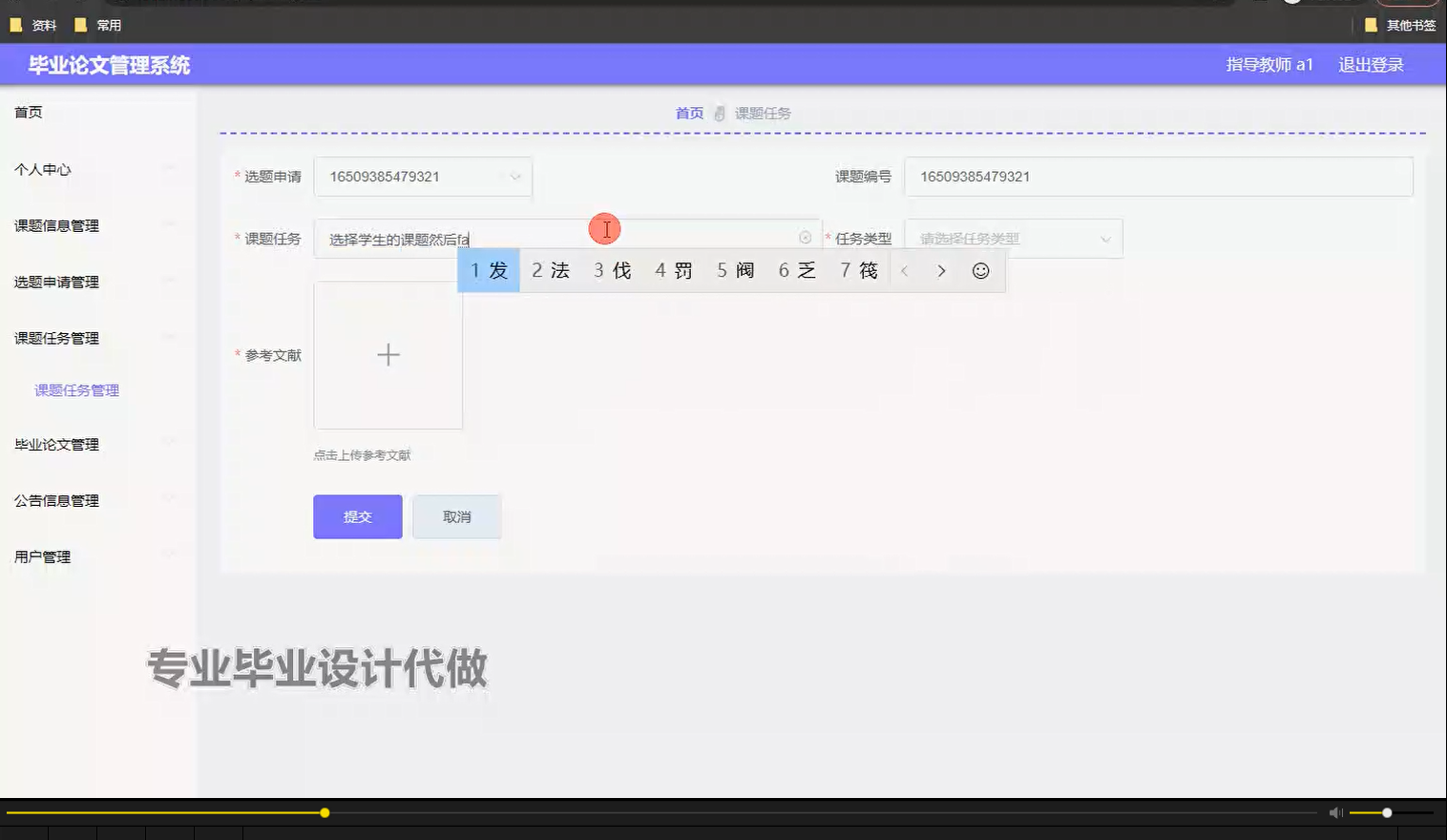1447x840 pixels.
Task: Click the 取消 cancel button
Action: (x=456, y=516)
